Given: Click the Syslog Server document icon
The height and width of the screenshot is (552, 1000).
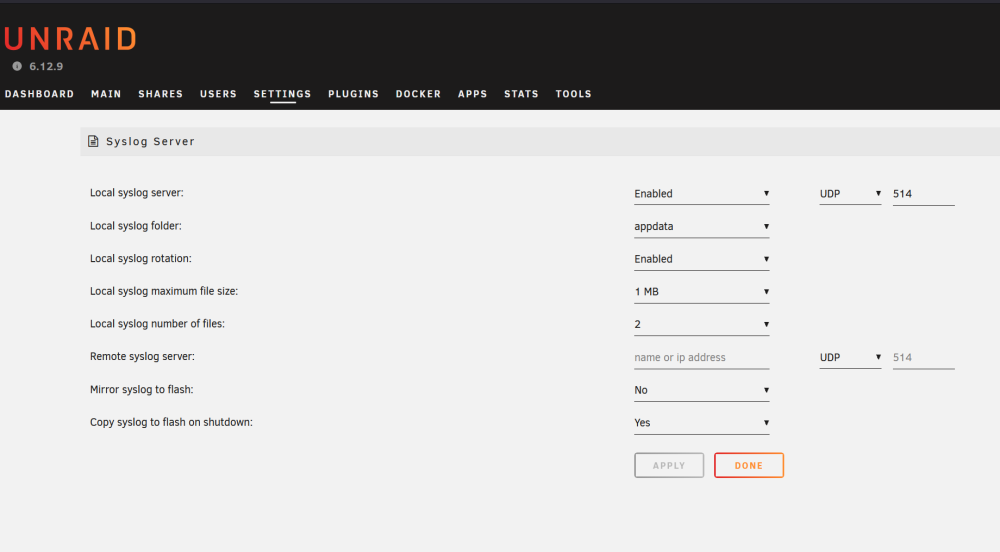Looking at the screenshot, I should tap(93, 142).
